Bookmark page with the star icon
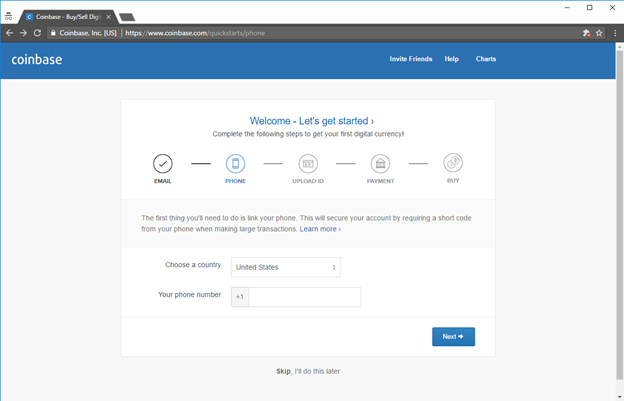Viewport: 624px width, 401px height. [599, 33]
